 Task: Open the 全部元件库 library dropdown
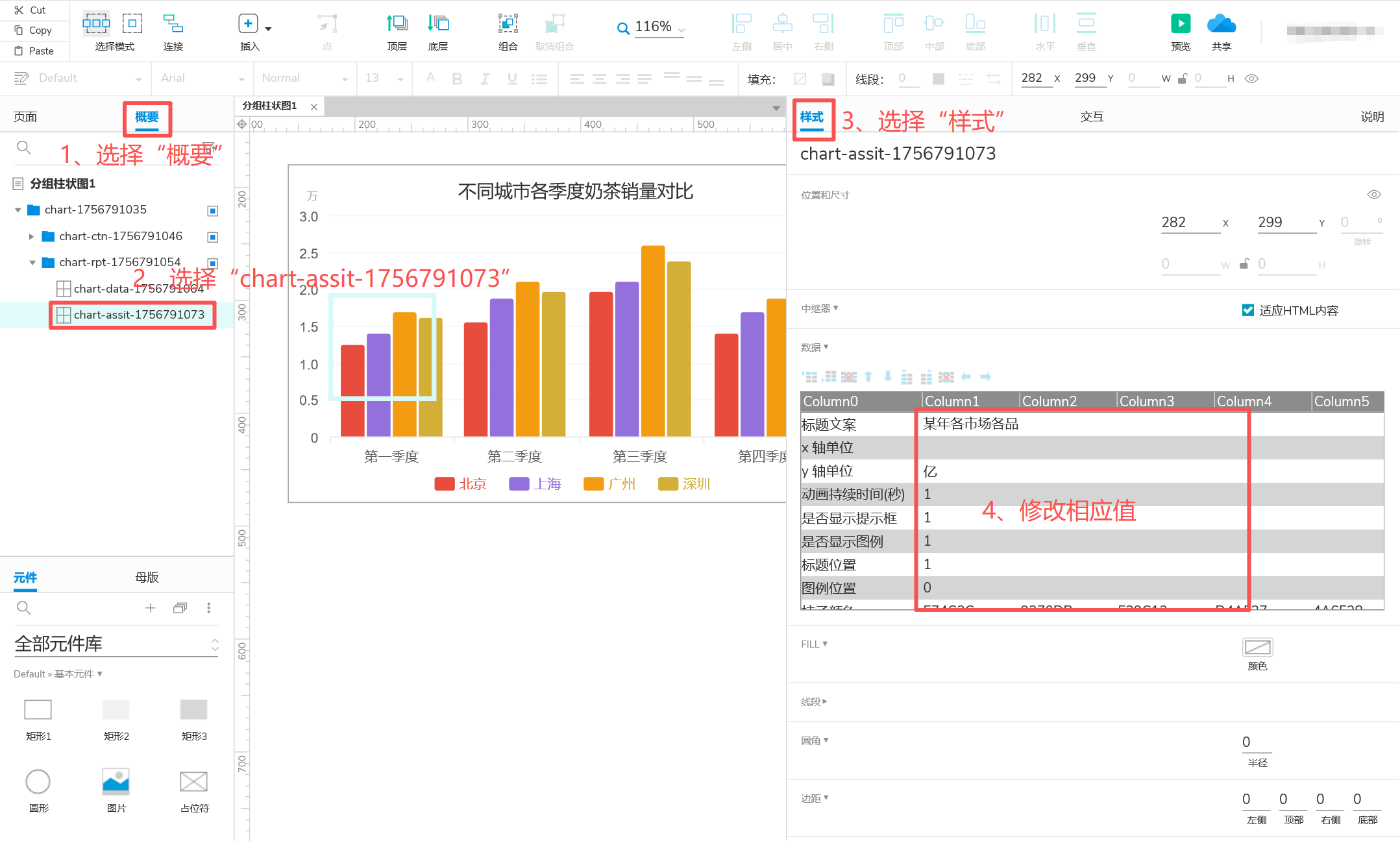[x=116, y=644]
